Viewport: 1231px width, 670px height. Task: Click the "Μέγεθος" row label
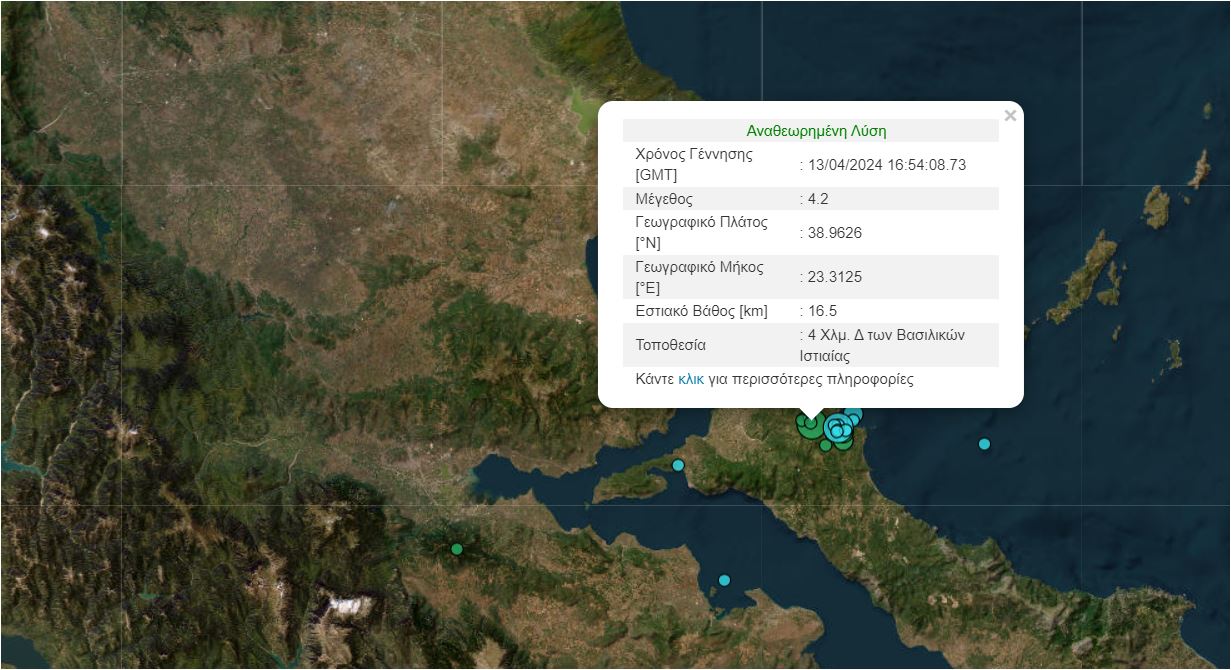(x=664, y=199)
